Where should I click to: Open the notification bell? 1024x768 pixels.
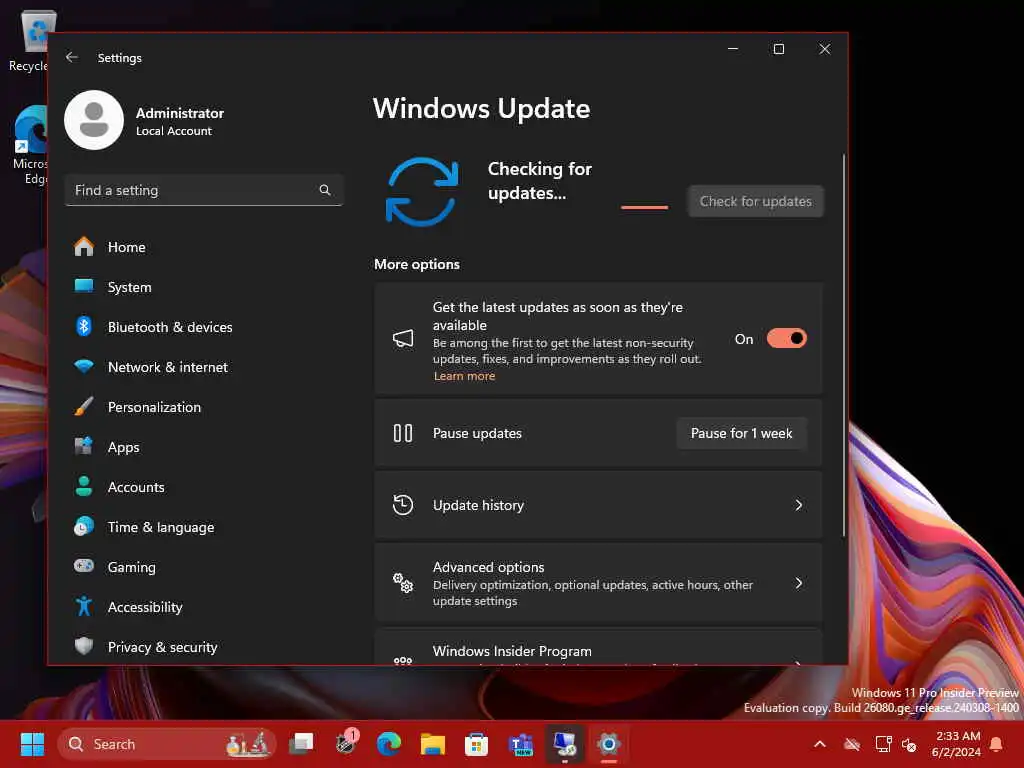[x=997, y=744]
